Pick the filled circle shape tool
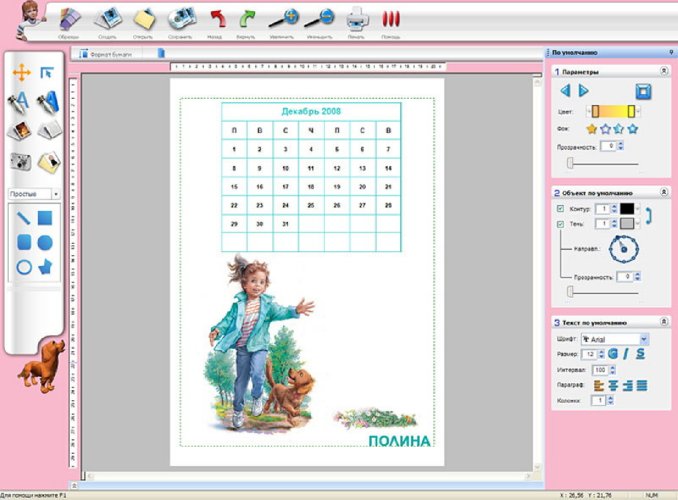Image resolution: width=678 pixels, height=500 pixels. pos(45,242)
